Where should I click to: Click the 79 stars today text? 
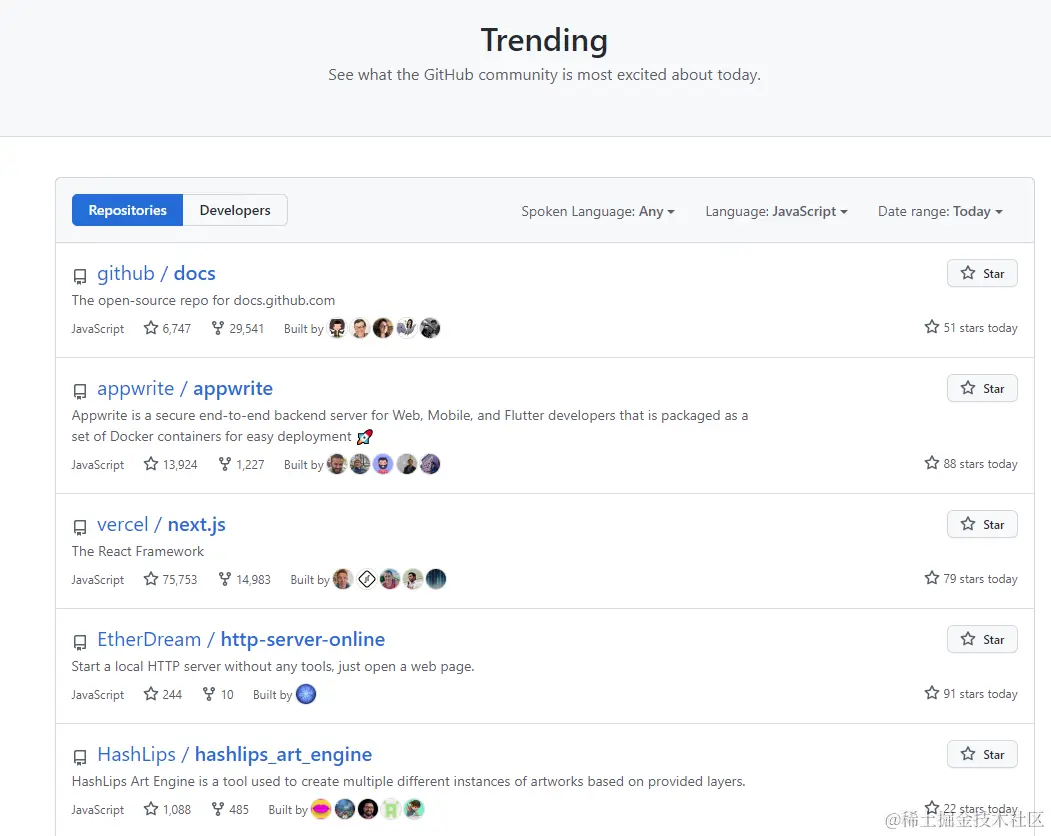(x=971, y=578)
